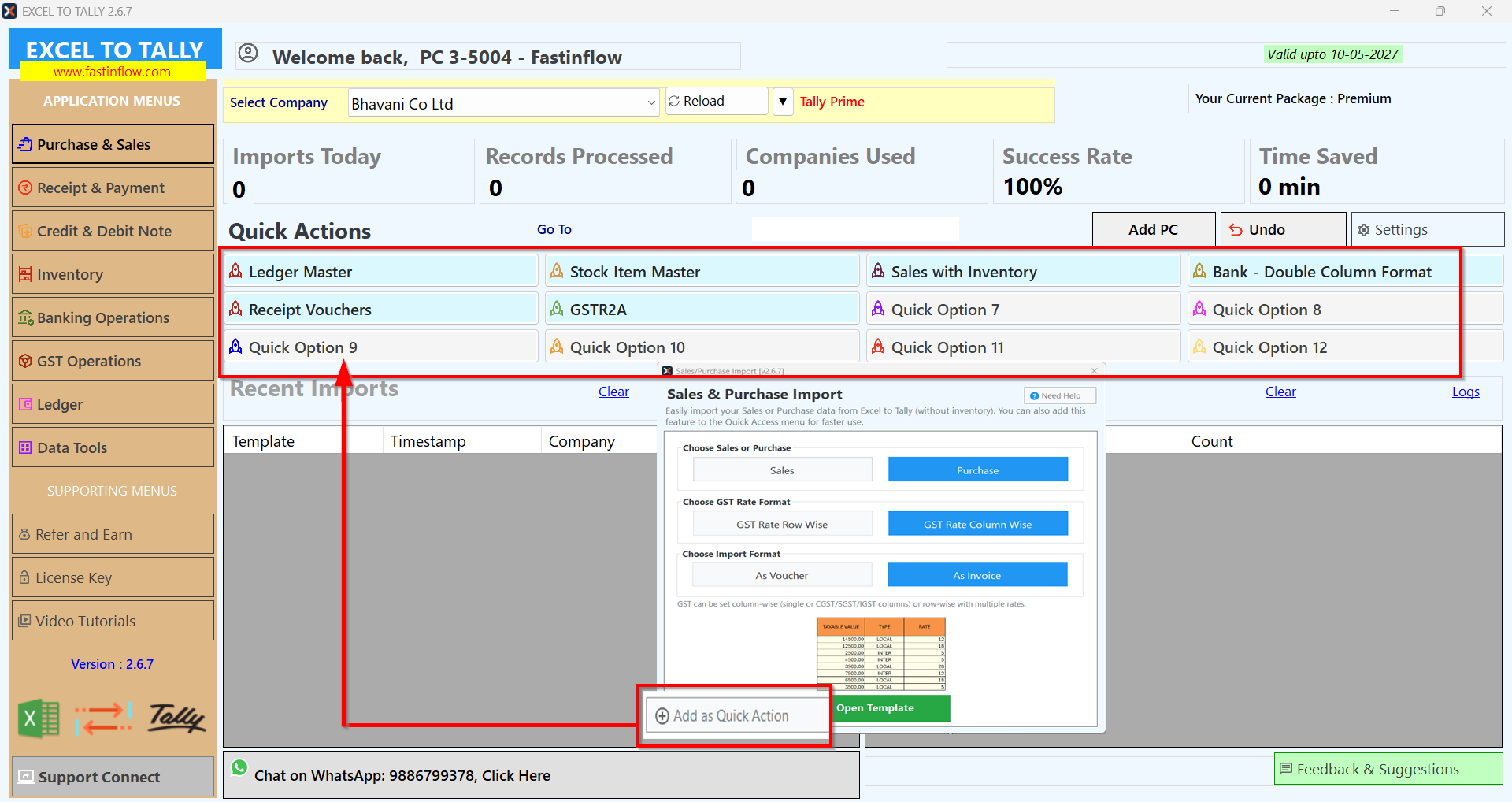The image size is (1512, 802).
Task: Click the Company column header
Action: pyautogui.click(x=598, y=440)
